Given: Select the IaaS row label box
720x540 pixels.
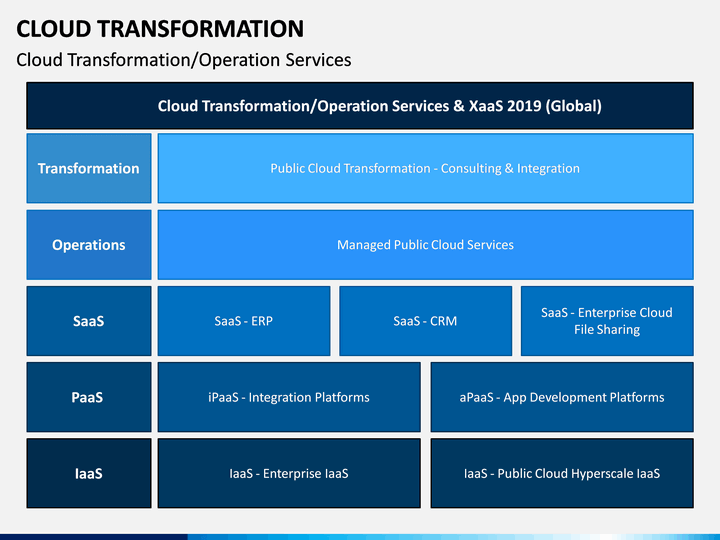Looking at the screenshot, I should pos(89,473).
